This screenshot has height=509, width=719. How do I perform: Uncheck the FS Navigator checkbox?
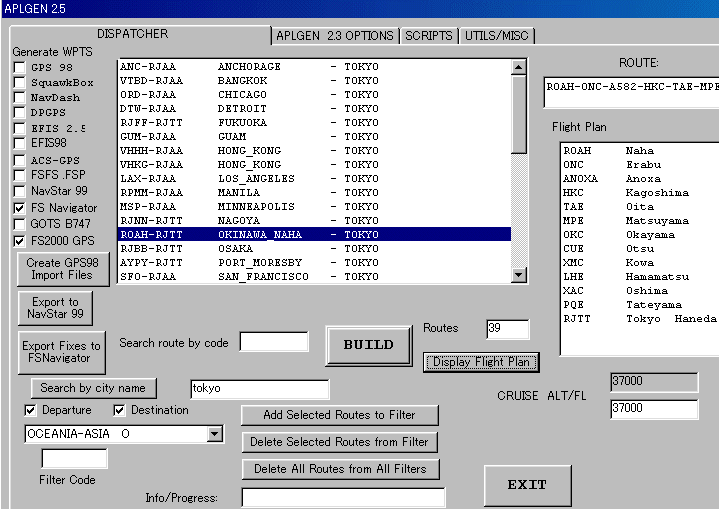20,208
